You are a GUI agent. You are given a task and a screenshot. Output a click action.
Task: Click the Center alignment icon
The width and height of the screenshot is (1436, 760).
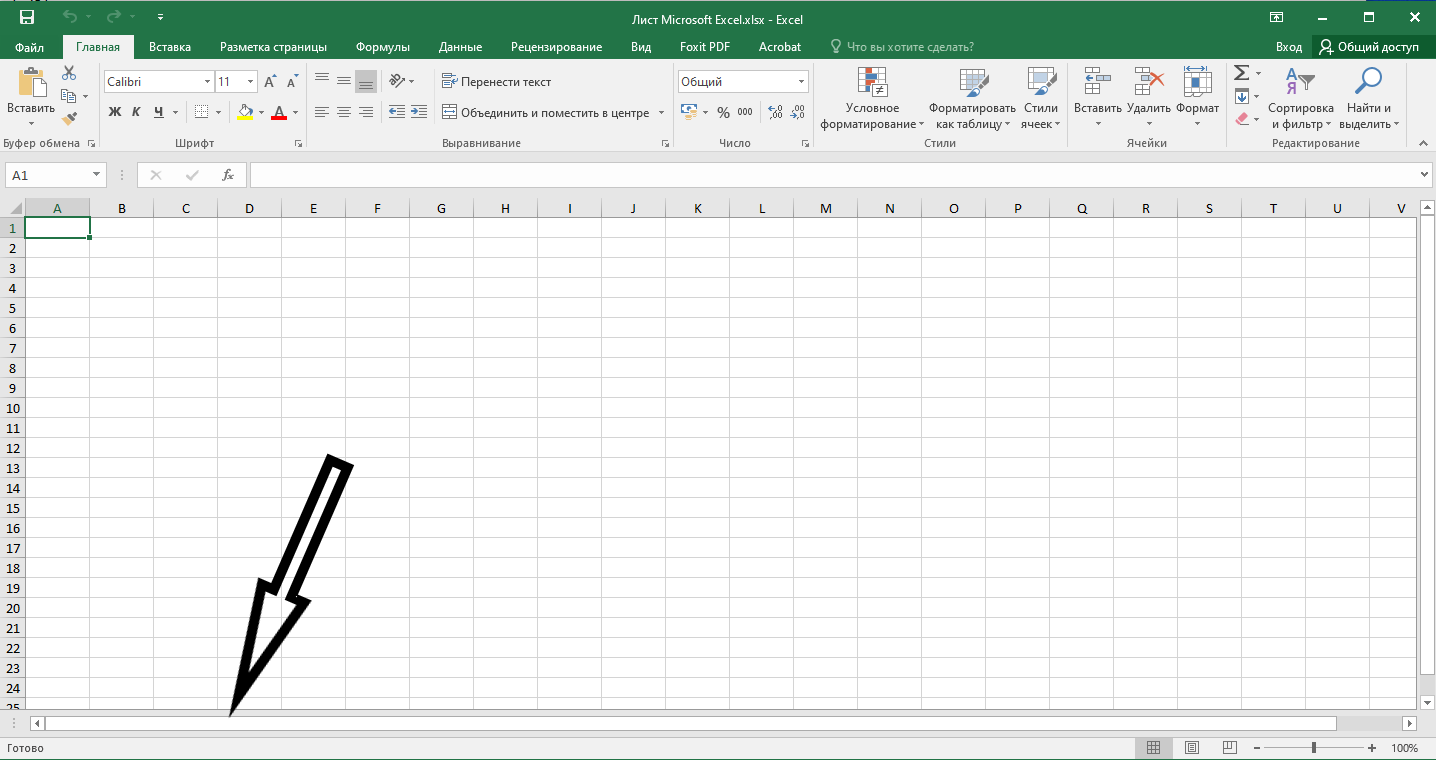tap(344, 113)
